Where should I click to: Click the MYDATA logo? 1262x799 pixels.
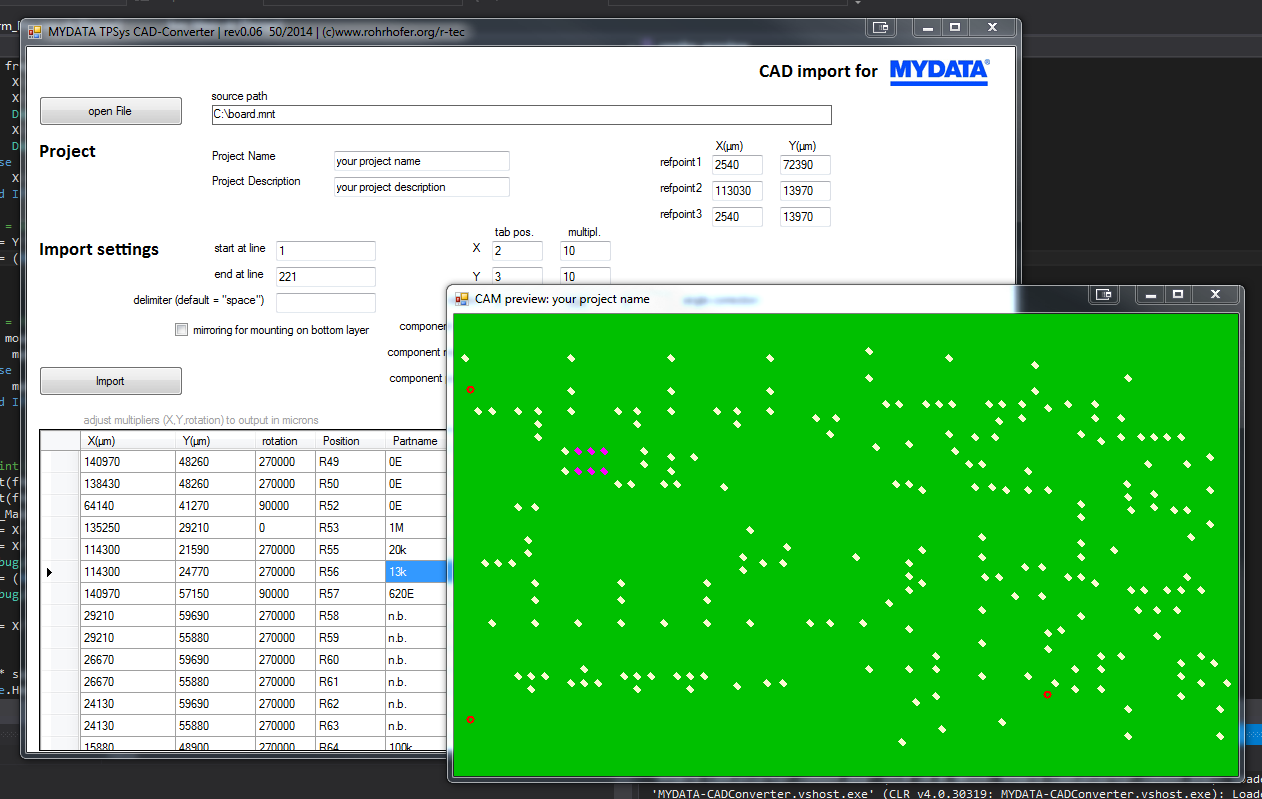[939, 71]
